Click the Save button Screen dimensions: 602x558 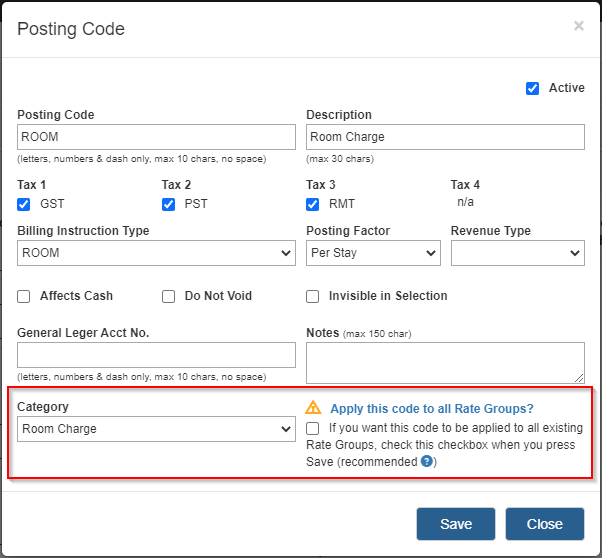456,524
